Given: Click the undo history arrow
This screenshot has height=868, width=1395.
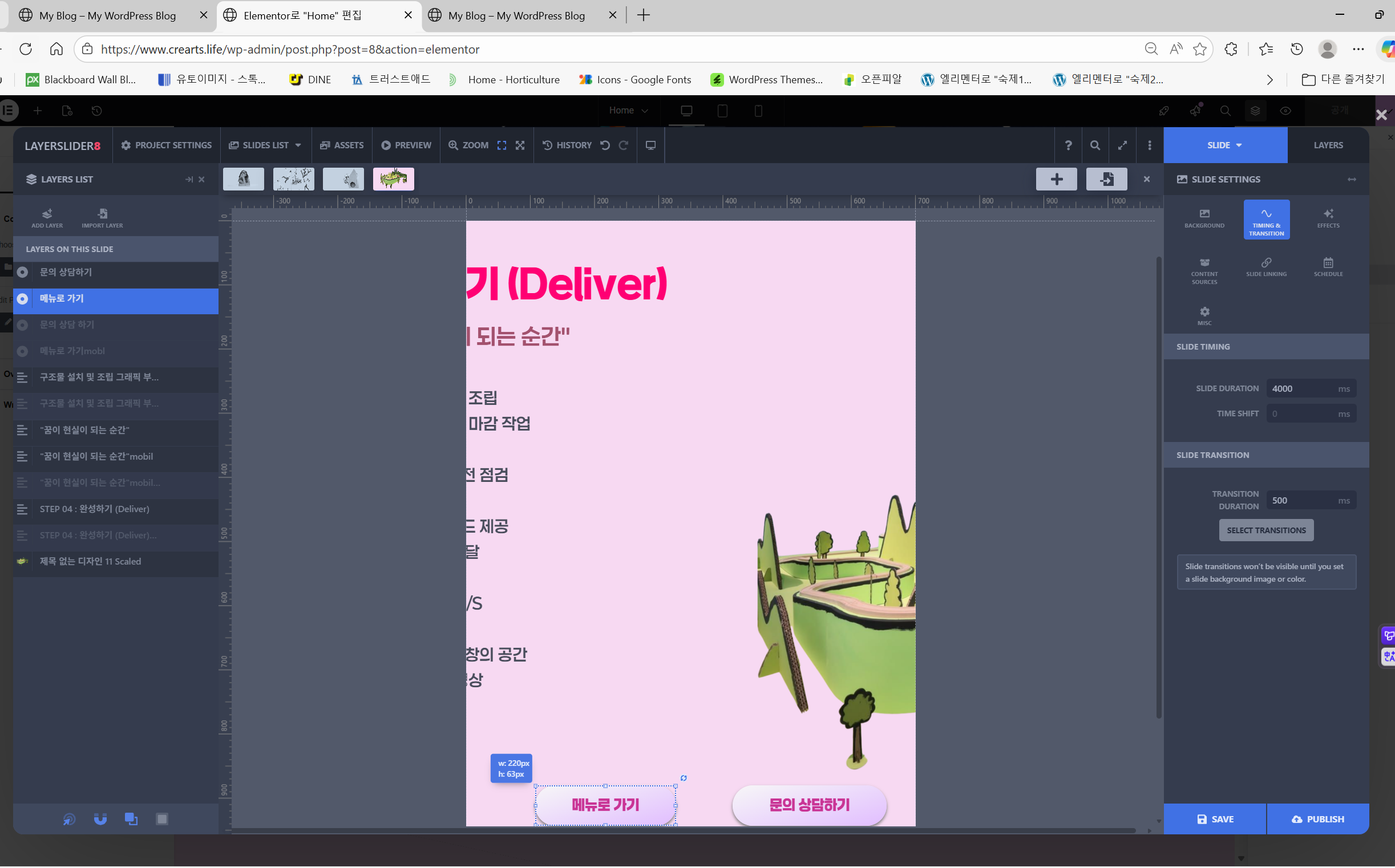Looking at the screenshot, I should pos(605,145).
